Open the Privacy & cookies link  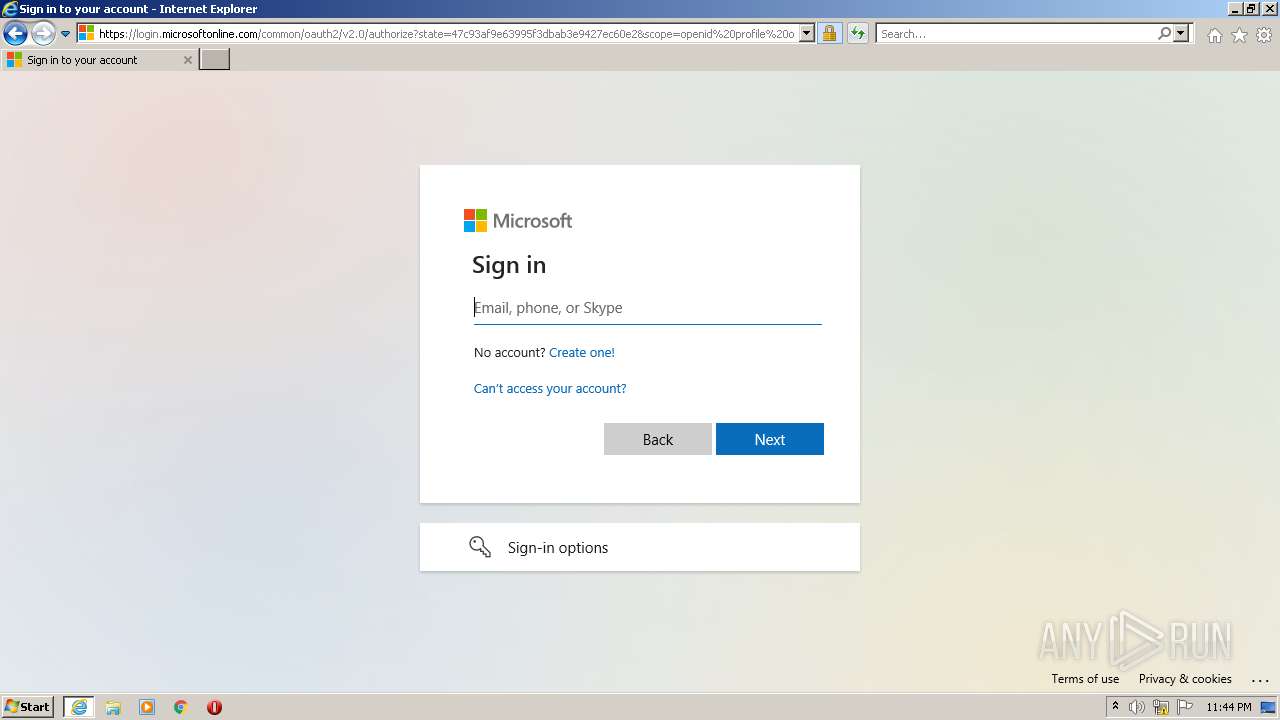click(x=1185, y=679)
